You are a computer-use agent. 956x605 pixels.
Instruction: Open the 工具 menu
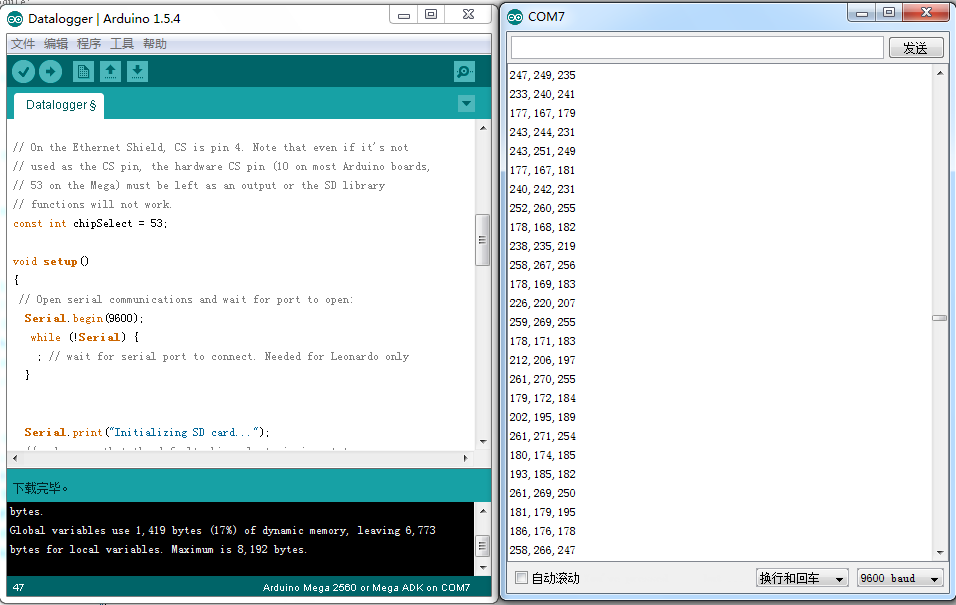122,44
